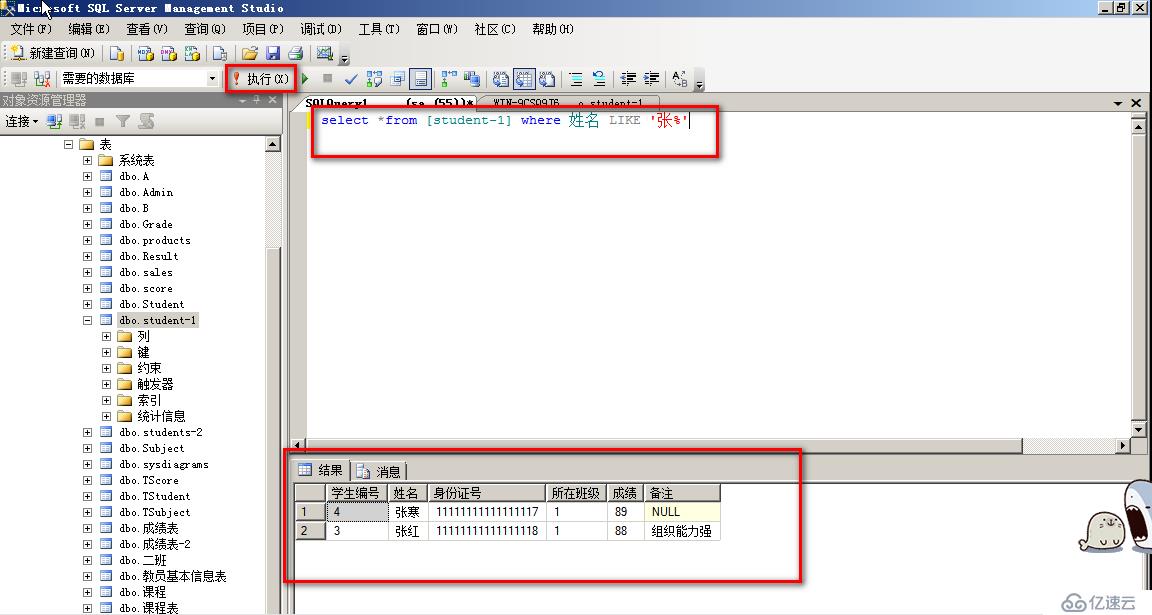The image size is (1152, 615).
Task: Start an Analysis Services MDX query
Action: click(x=145, y=53)
